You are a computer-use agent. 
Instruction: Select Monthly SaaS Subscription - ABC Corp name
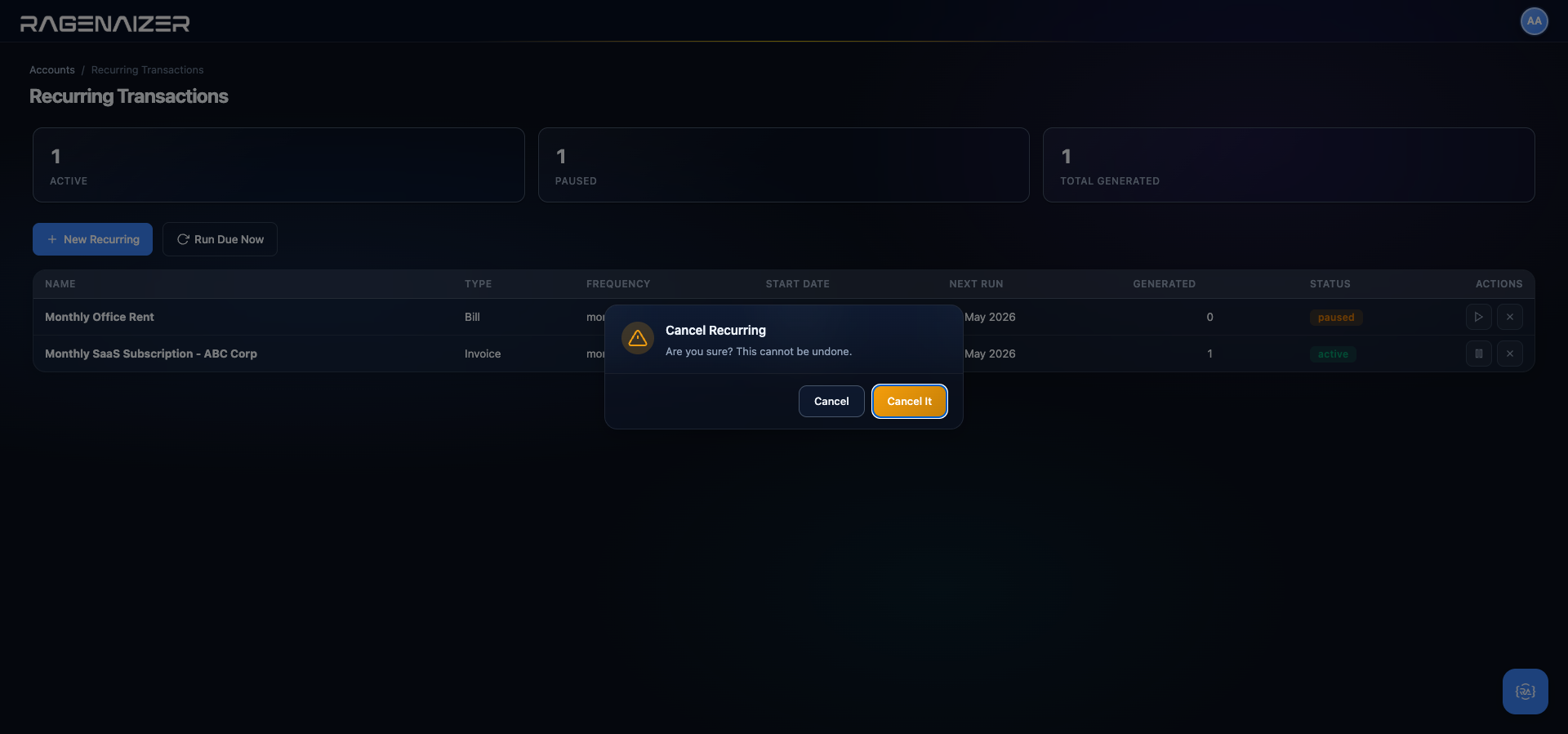point(151,354)
